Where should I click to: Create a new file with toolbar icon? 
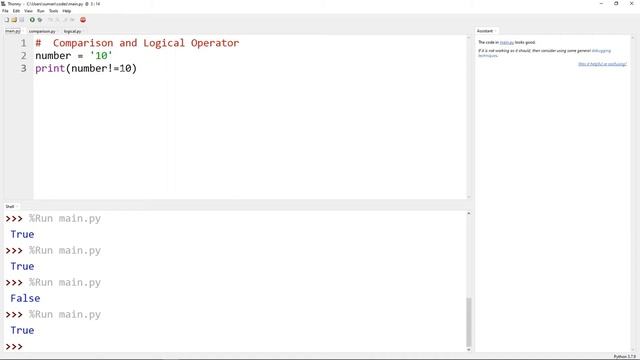(x=7, y=20)
